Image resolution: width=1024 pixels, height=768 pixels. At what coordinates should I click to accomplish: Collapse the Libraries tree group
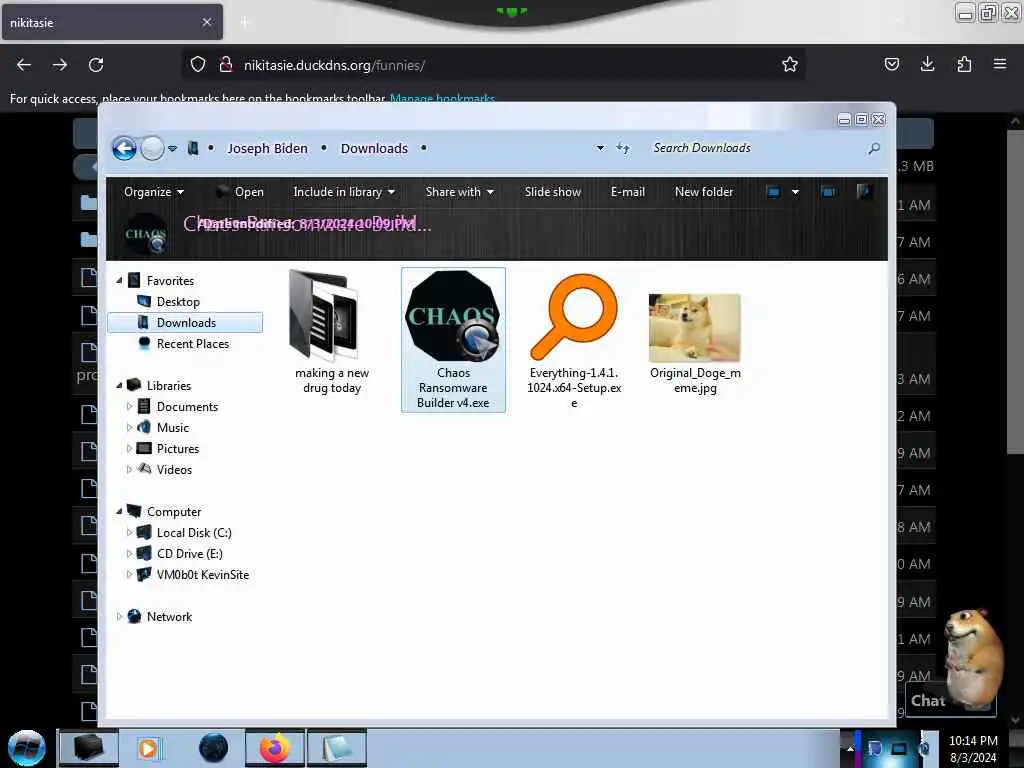click(x=120, y=386)
